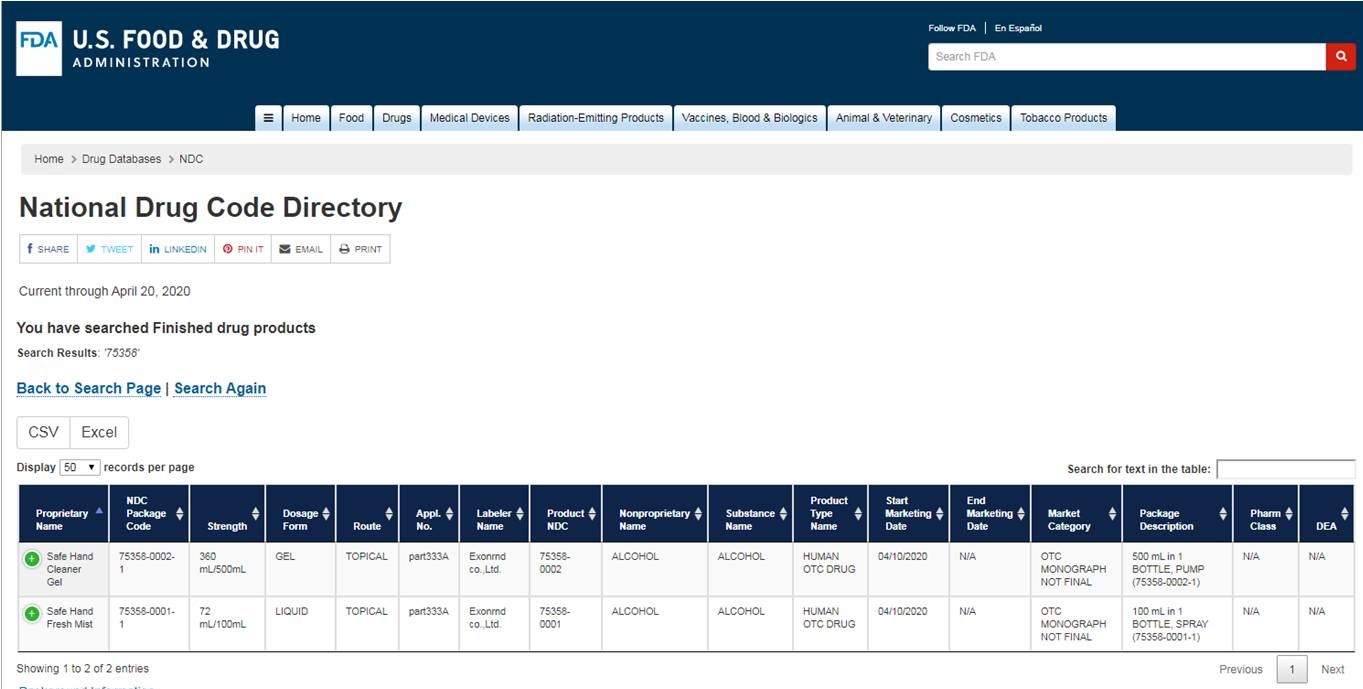The width and height of the screenshot is (1363, 689).
Task: Go to the Drugs navigation tab
Action: (396, 118)
